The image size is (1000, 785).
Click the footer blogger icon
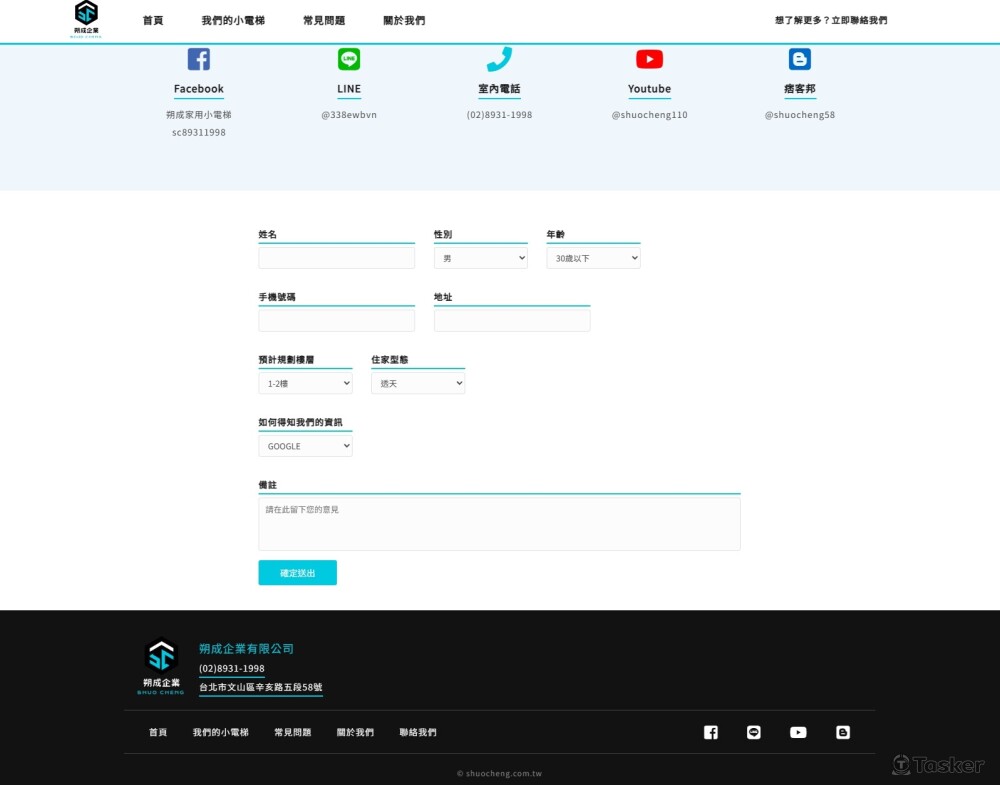point(843,732)
